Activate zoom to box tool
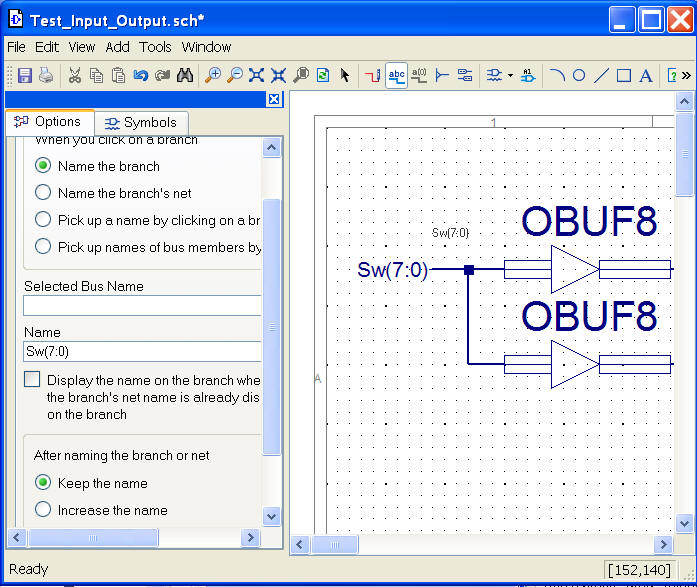The height and width of the screenshot is (587, 697). tap(301, 76)
